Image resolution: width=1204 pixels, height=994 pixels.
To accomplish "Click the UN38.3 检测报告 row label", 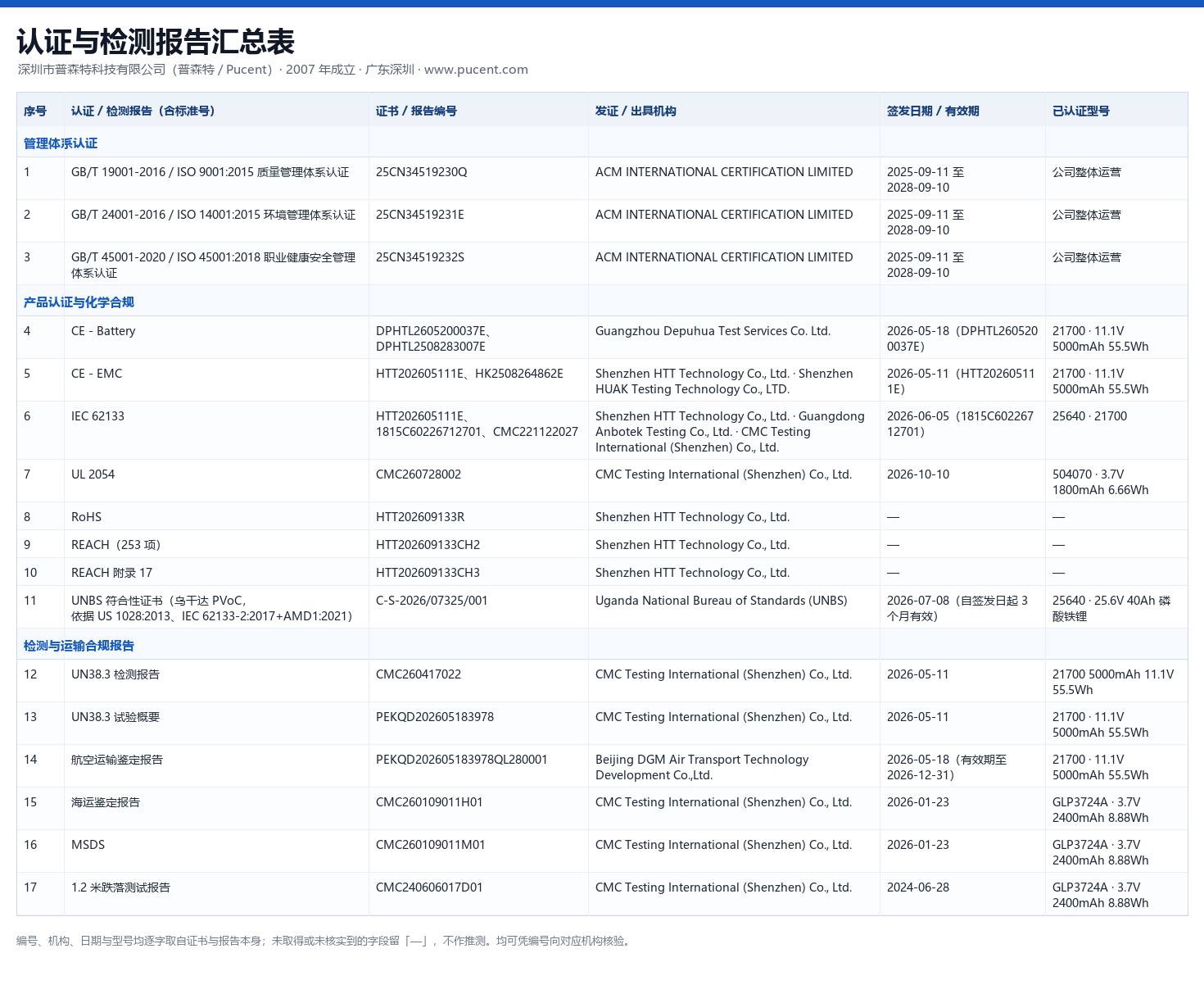I will point(115,674).
